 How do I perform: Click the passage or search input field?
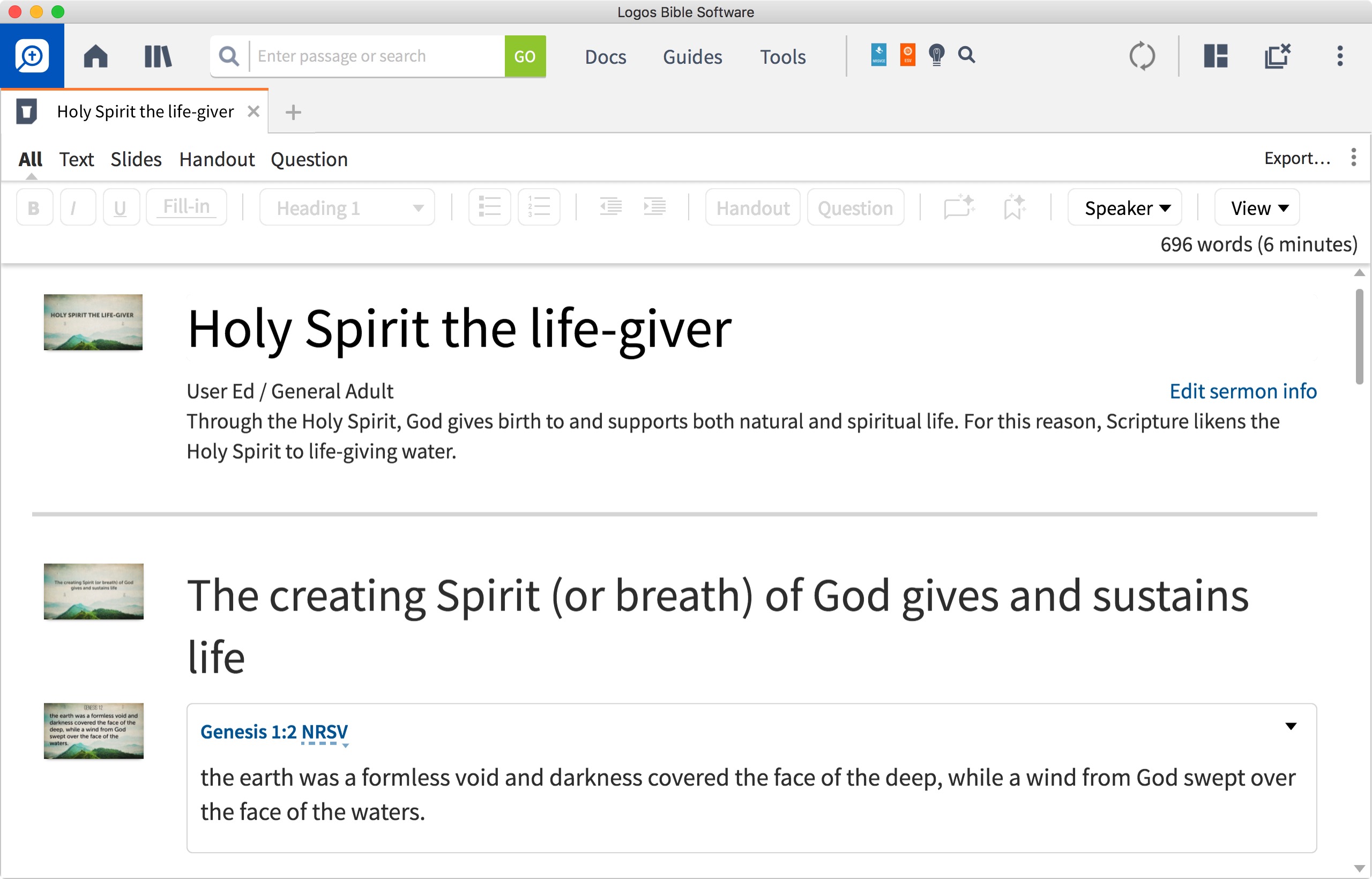(x=377, y=56)
